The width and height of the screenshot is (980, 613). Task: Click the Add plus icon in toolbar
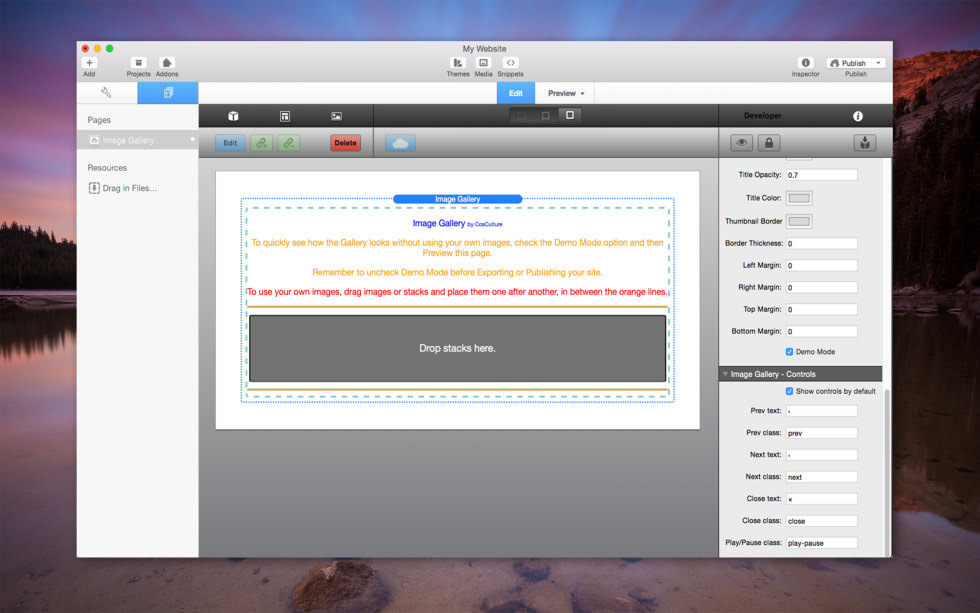coord(89,62)
